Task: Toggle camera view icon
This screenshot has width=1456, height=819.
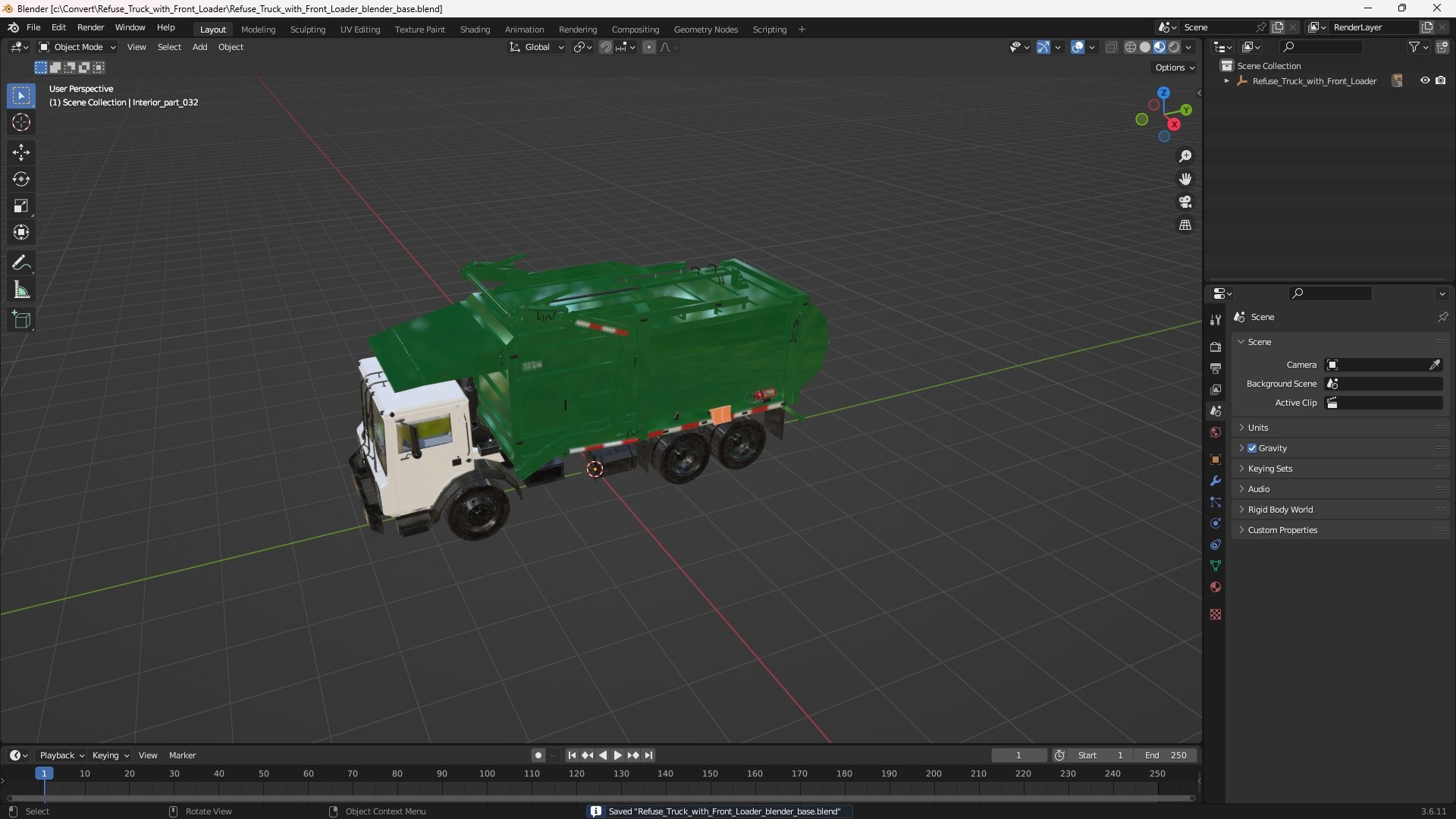Action: pos(1185,202)
